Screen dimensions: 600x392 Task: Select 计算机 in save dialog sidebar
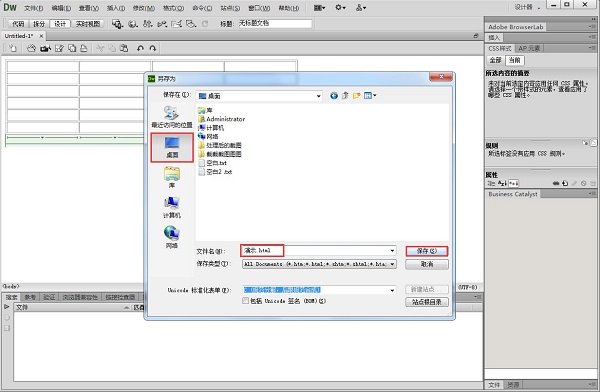tap(172, 207)
